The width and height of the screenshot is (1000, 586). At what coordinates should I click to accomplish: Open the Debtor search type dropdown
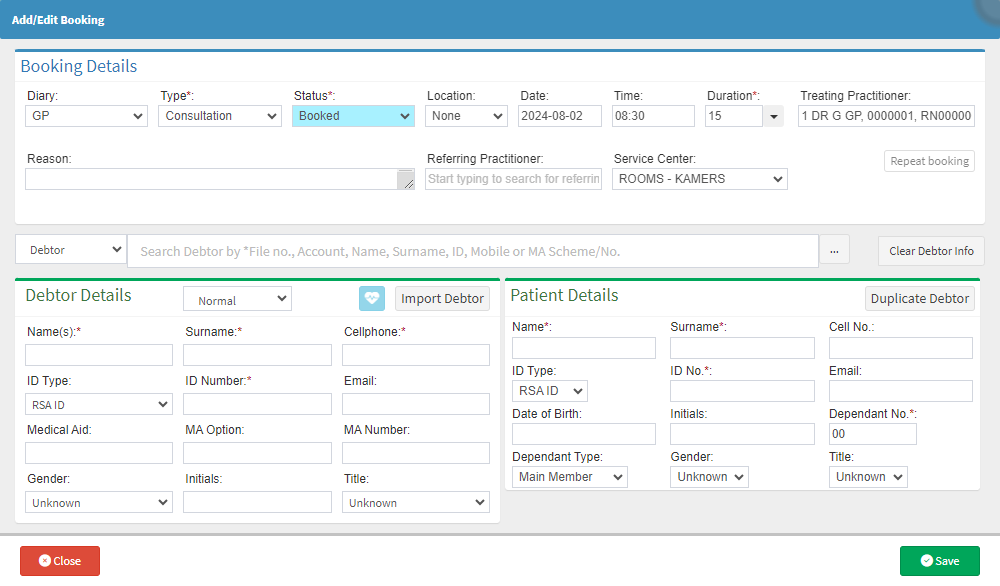70,250
